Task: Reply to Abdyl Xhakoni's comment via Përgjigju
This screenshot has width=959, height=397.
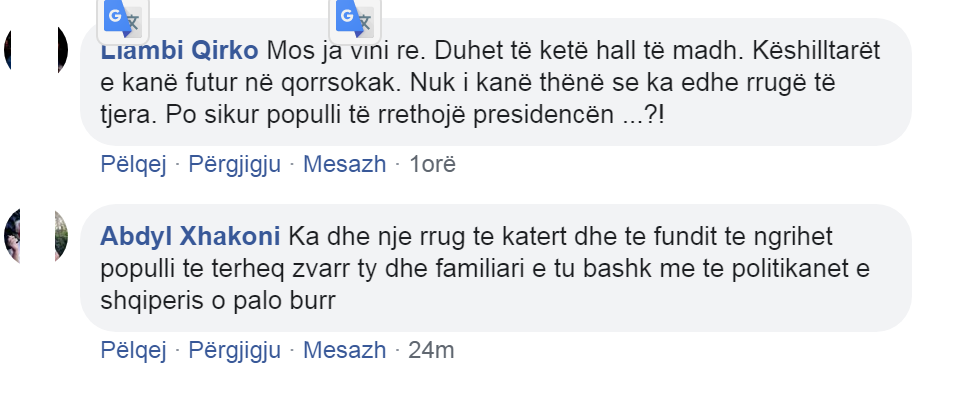Action: pyautogui.click(x=234, y=351)
